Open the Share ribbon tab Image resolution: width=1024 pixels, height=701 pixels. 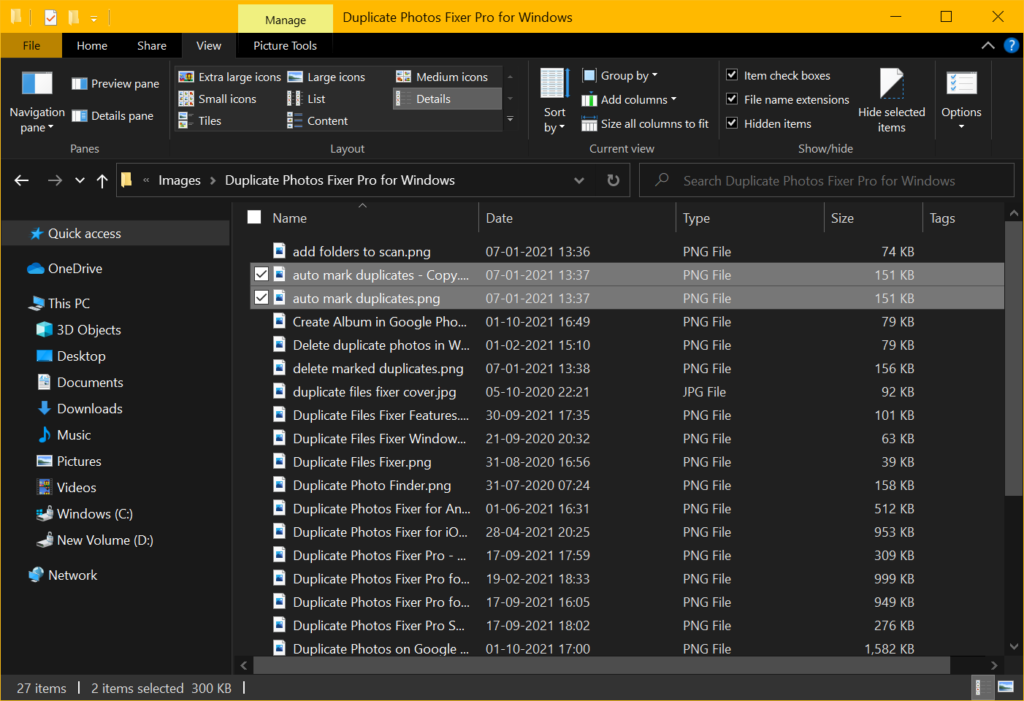click(152, 46)
